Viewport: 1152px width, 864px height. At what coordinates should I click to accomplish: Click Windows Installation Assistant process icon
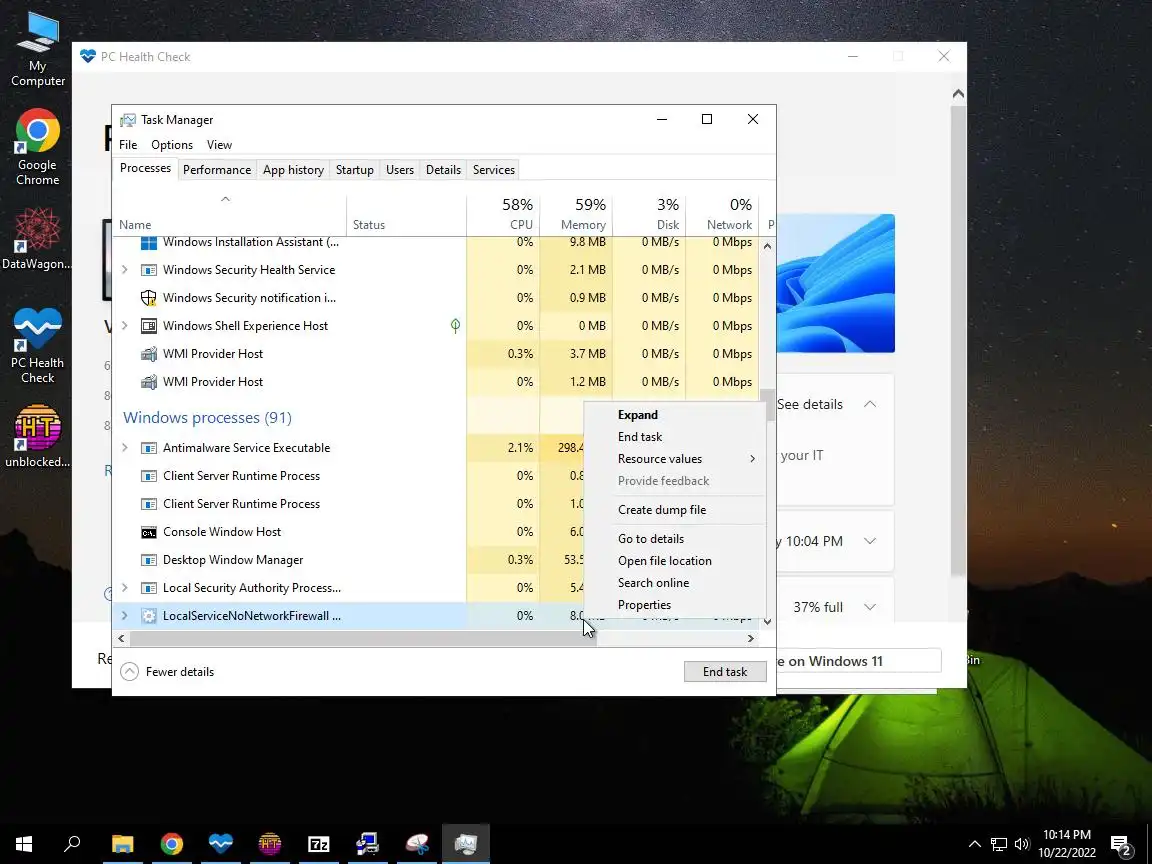[148, 242]
